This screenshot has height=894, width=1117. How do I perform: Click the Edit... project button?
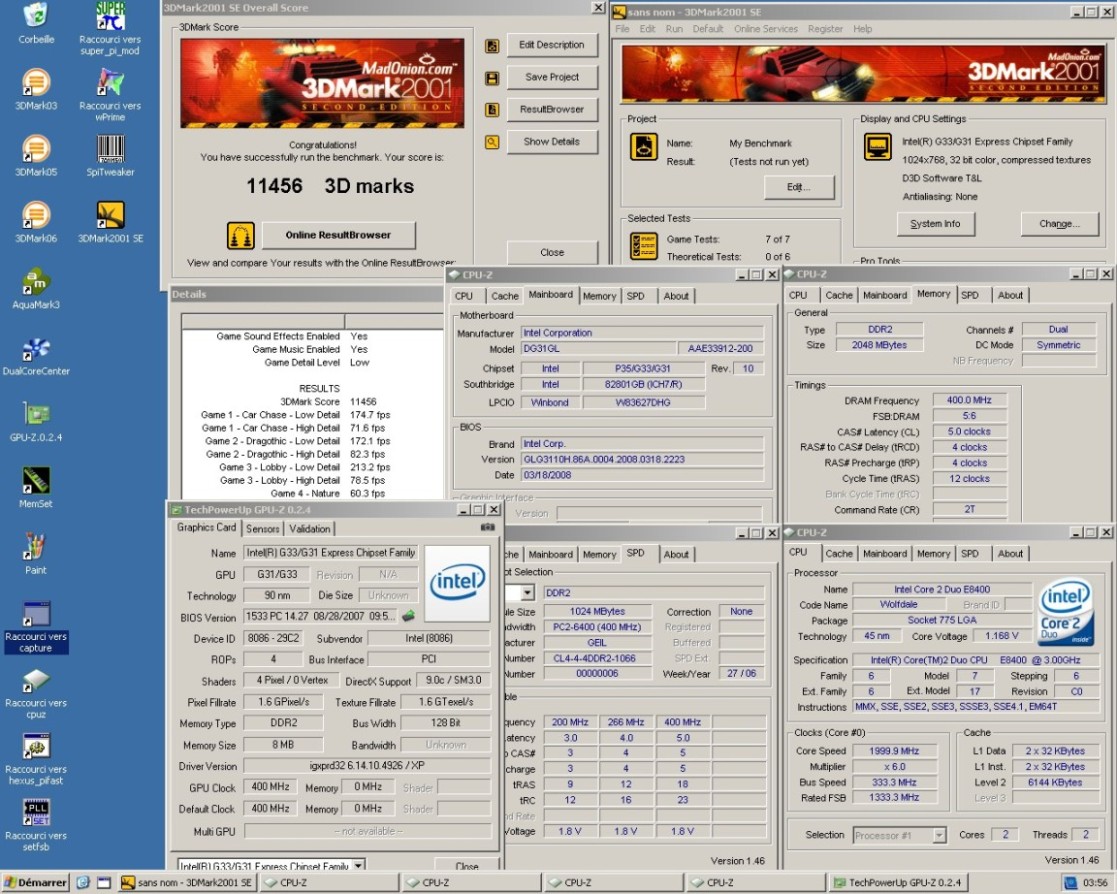point(799,187)
